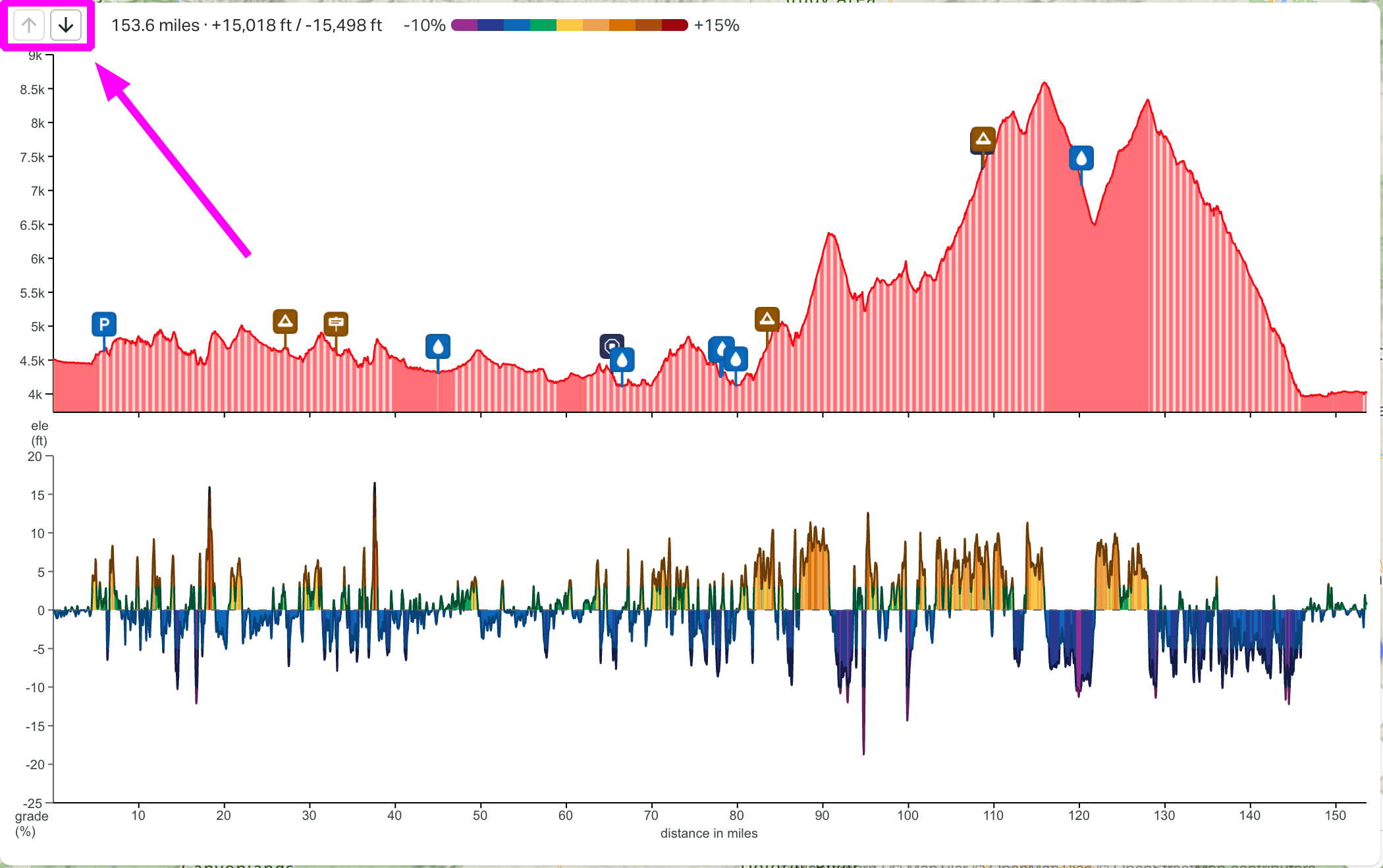Click the dark red legend segment beside +15%
This screenshot has width=1383, height=868.
(675, 25)
